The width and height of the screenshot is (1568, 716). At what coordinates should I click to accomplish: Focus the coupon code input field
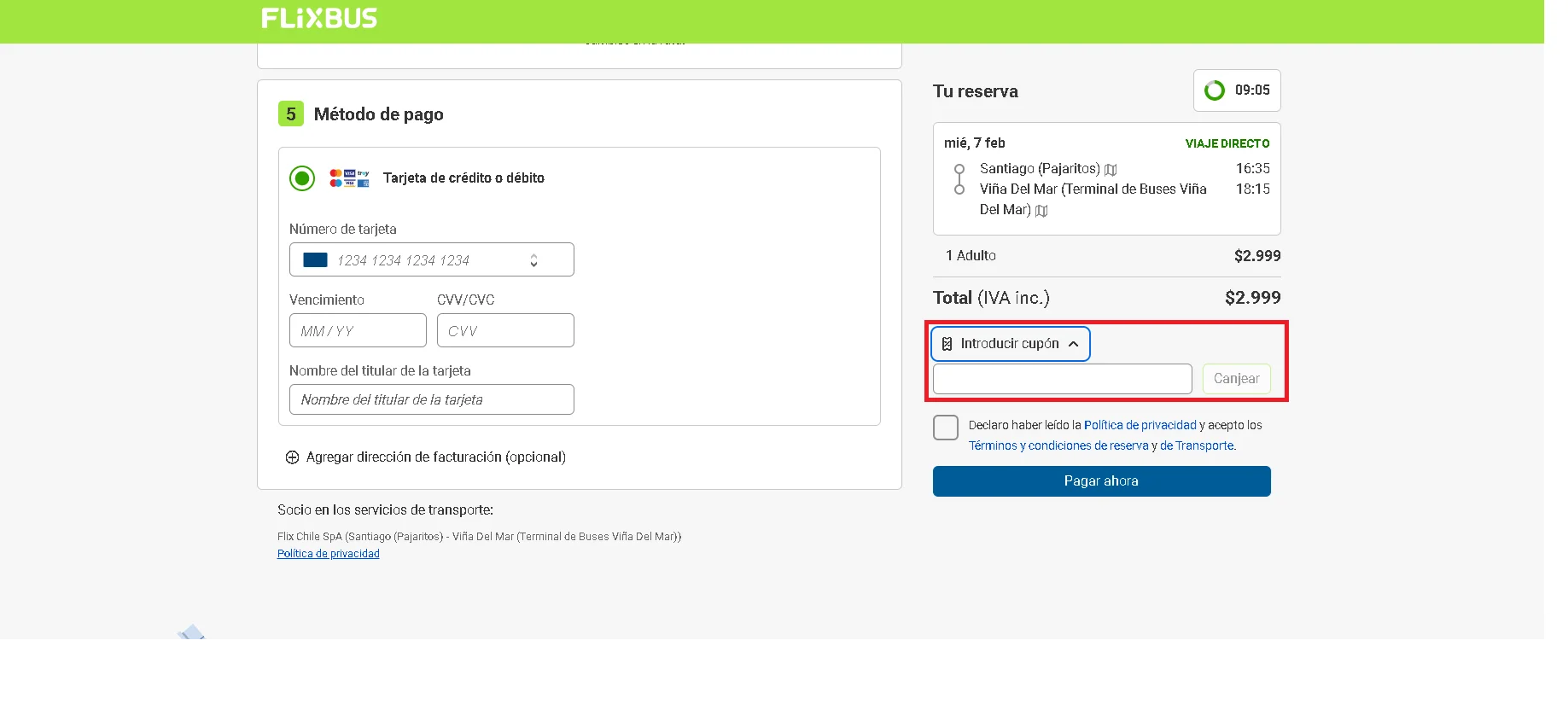(x=1062, y=379)
